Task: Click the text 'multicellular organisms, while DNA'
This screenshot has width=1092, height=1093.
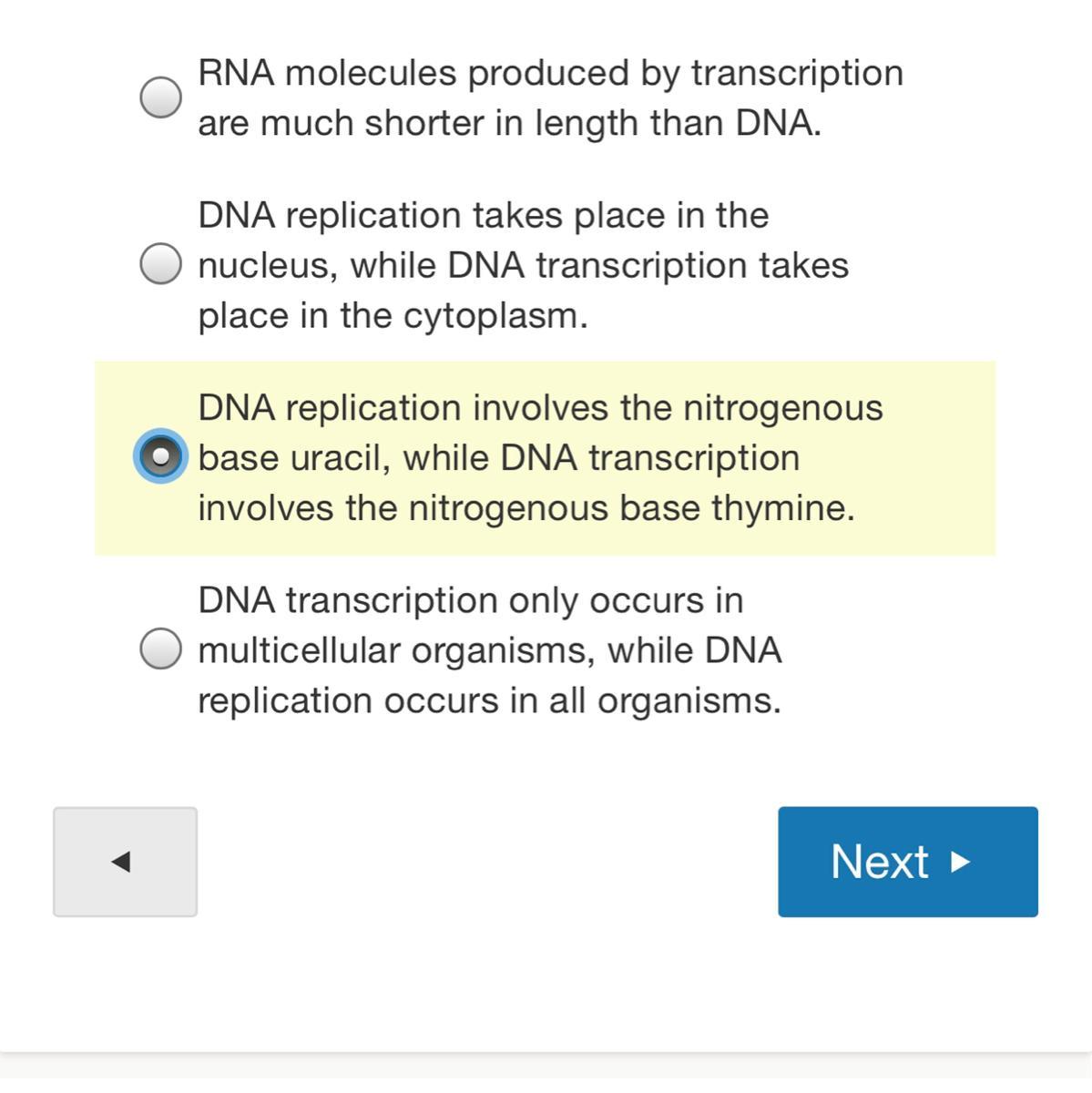Action: tap(489, 651)
